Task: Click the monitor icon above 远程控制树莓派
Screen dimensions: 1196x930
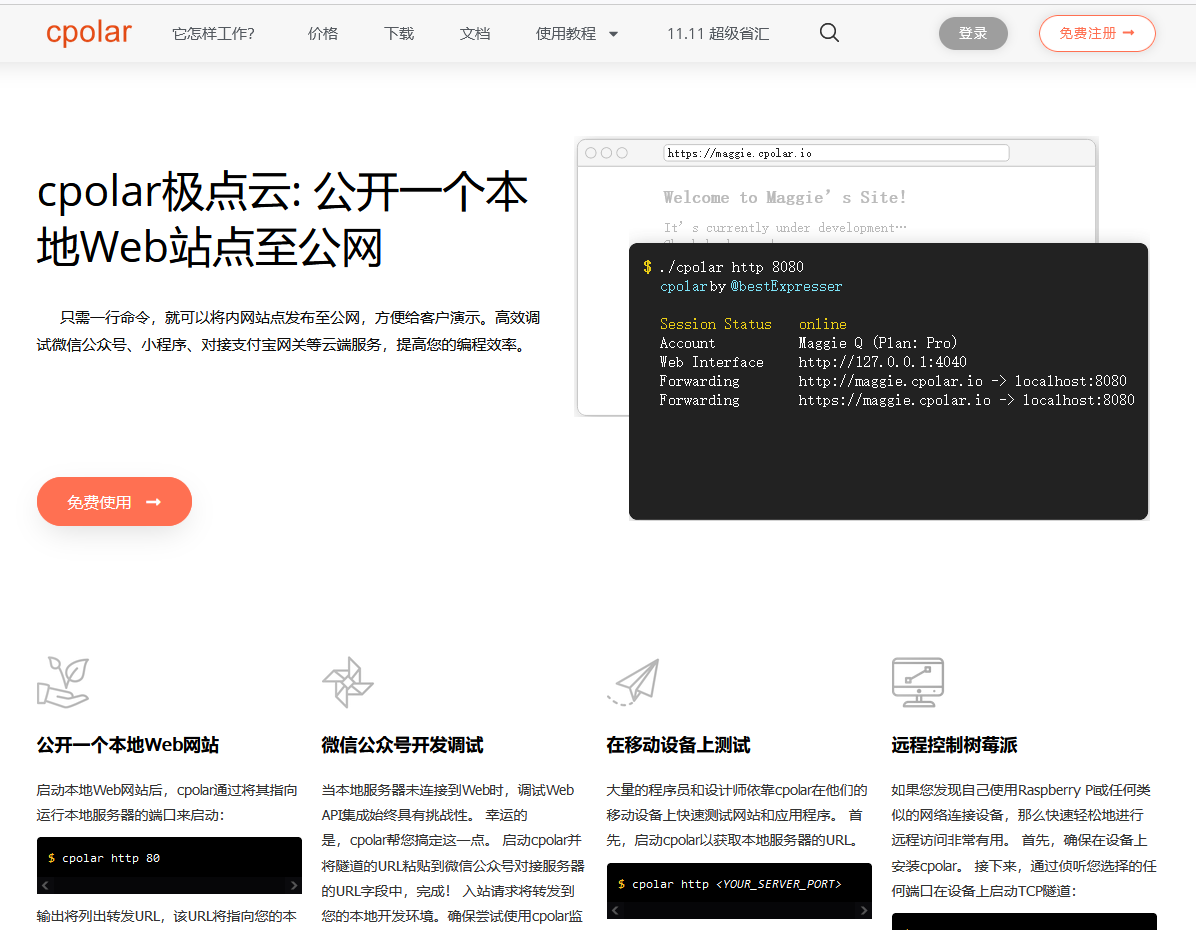Action: pyautogui.click(x=918, y=682)
